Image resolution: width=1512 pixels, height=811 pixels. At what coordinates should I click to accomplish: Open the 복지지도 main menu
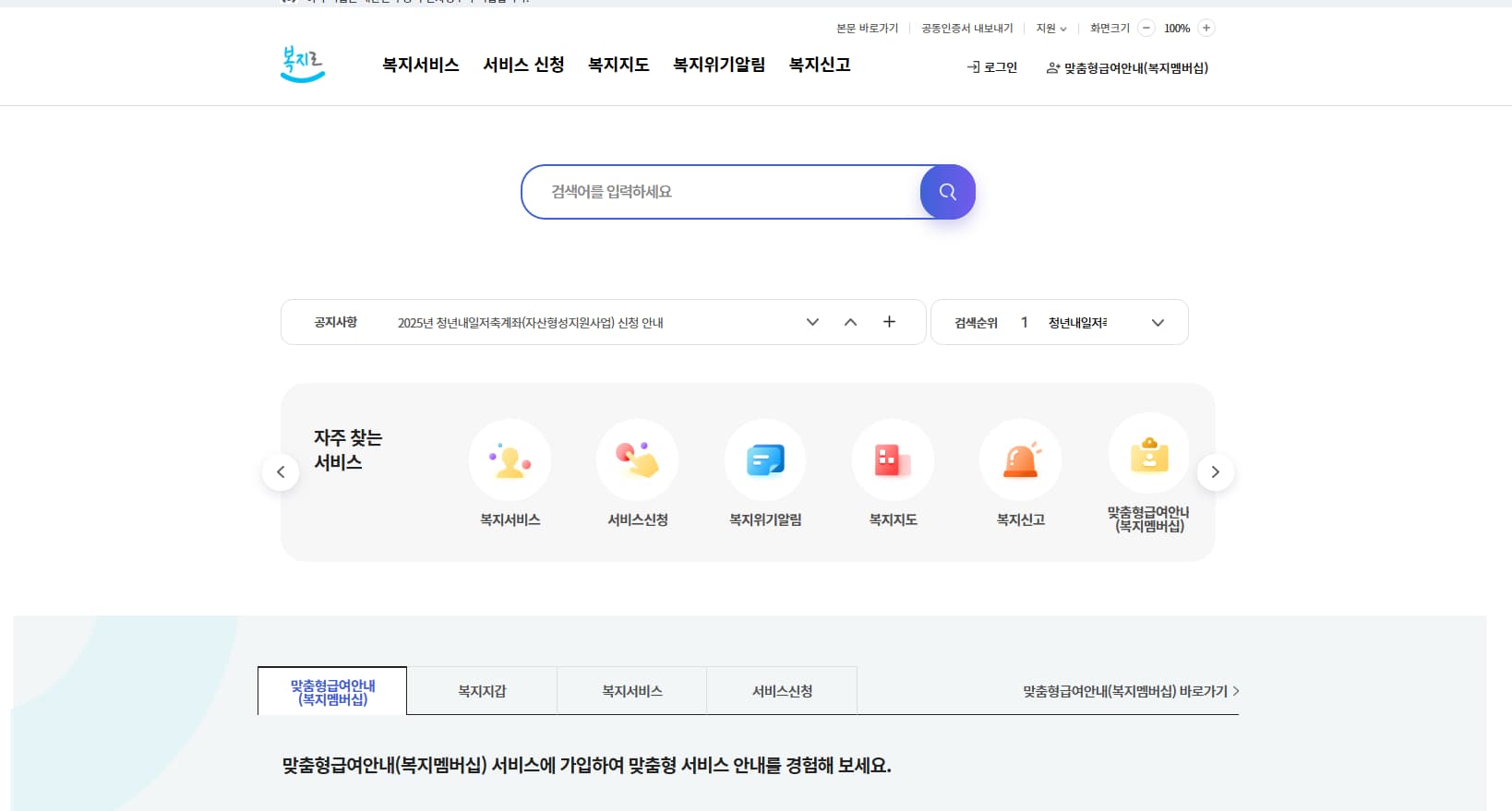point(618,65)
